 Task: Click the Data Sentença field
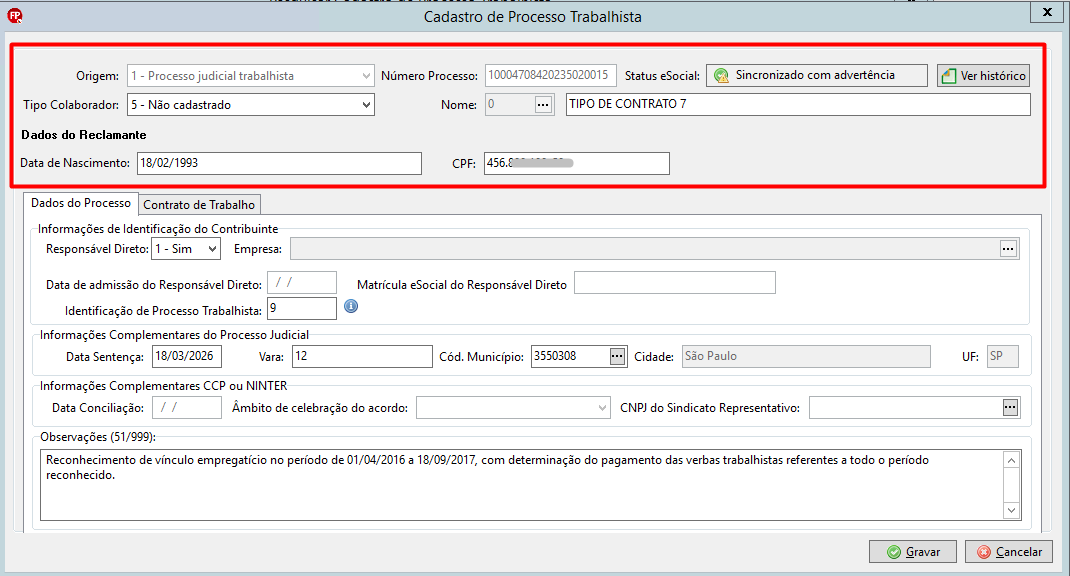pos(187,356)
